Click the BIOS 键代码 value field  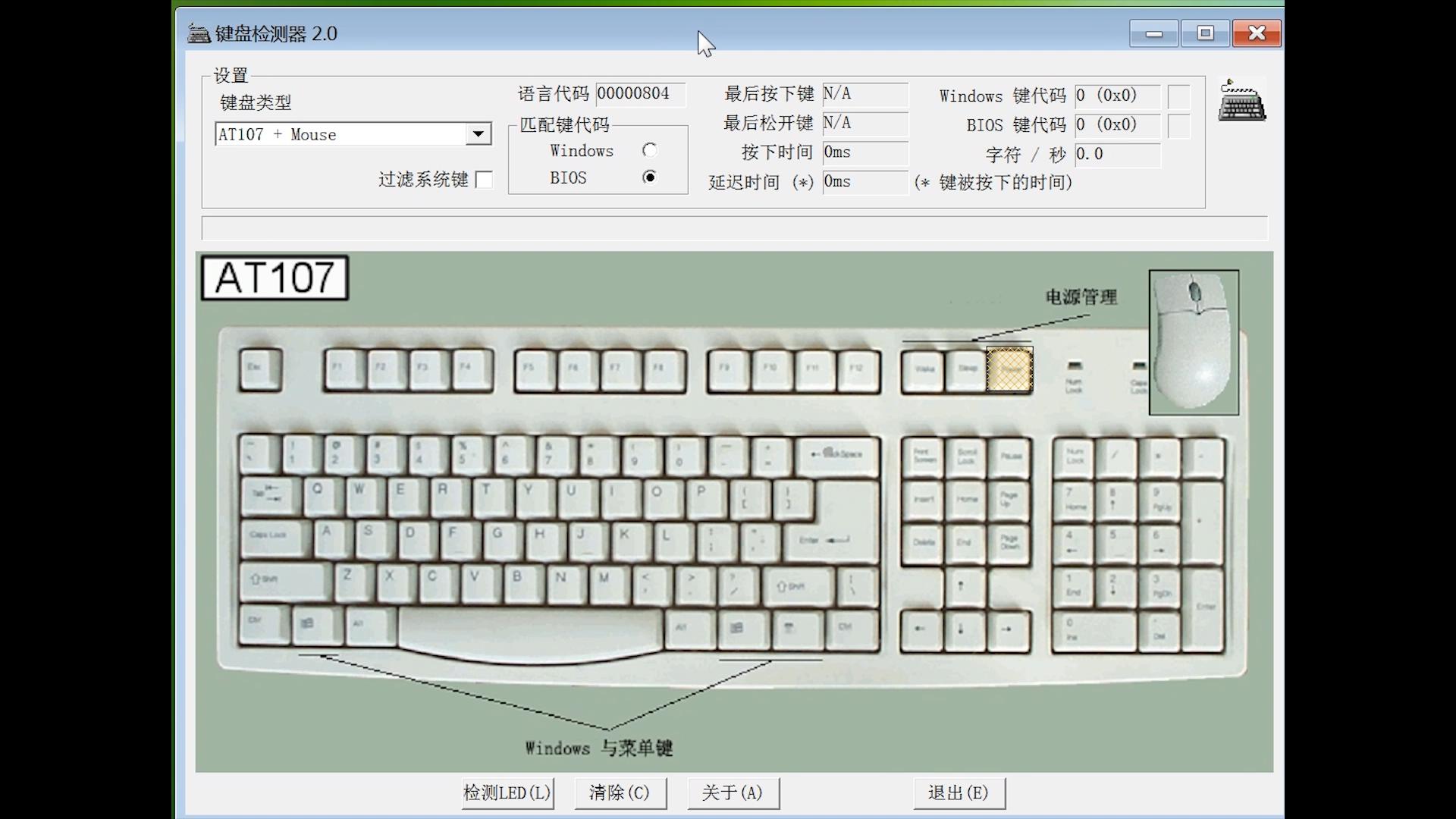(1117, 125)
